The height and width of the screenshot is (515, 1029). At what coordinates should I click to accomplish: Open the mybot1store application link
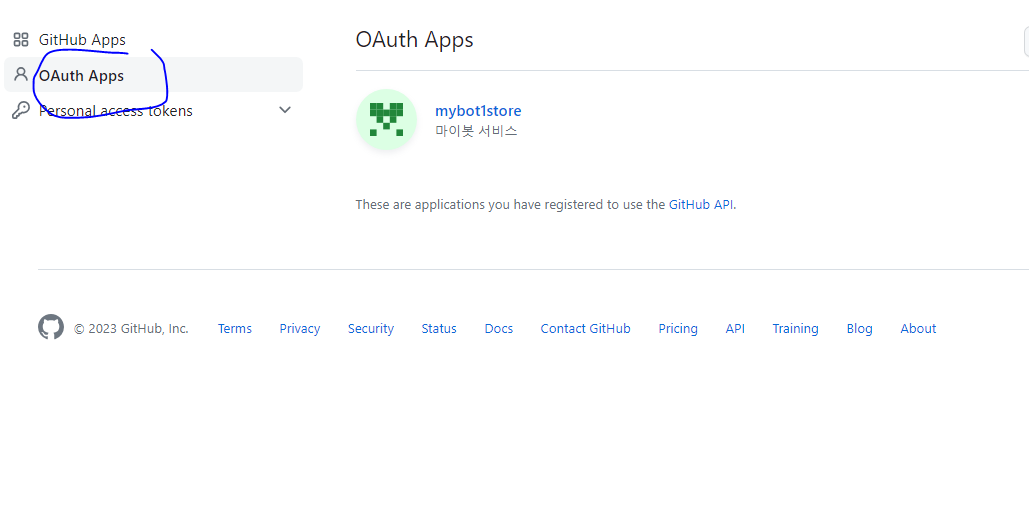pyautogui.click(x=478, y=111)
